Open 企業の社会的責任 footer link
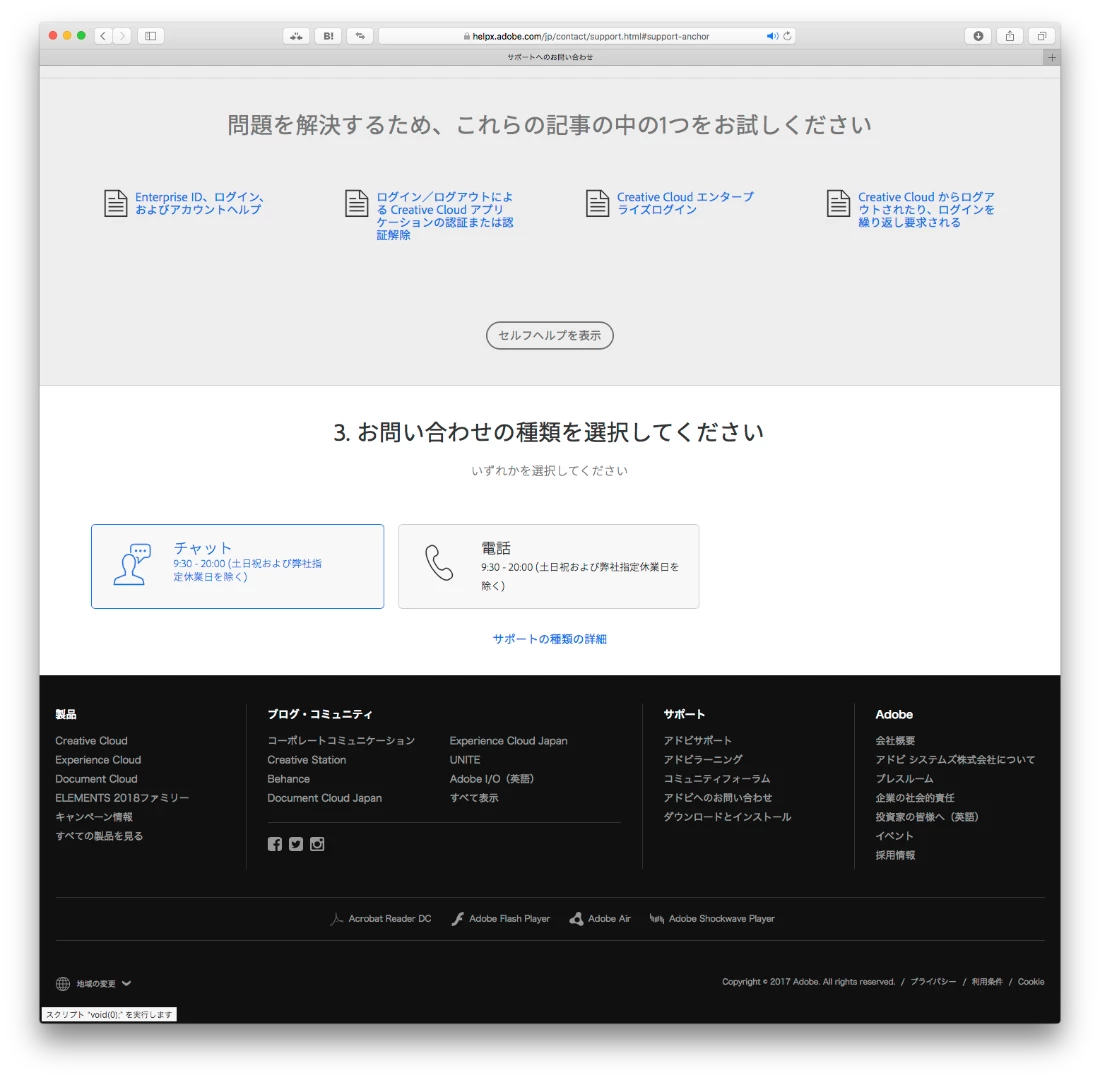The image size is (1100, 1080). pos(915,798)
